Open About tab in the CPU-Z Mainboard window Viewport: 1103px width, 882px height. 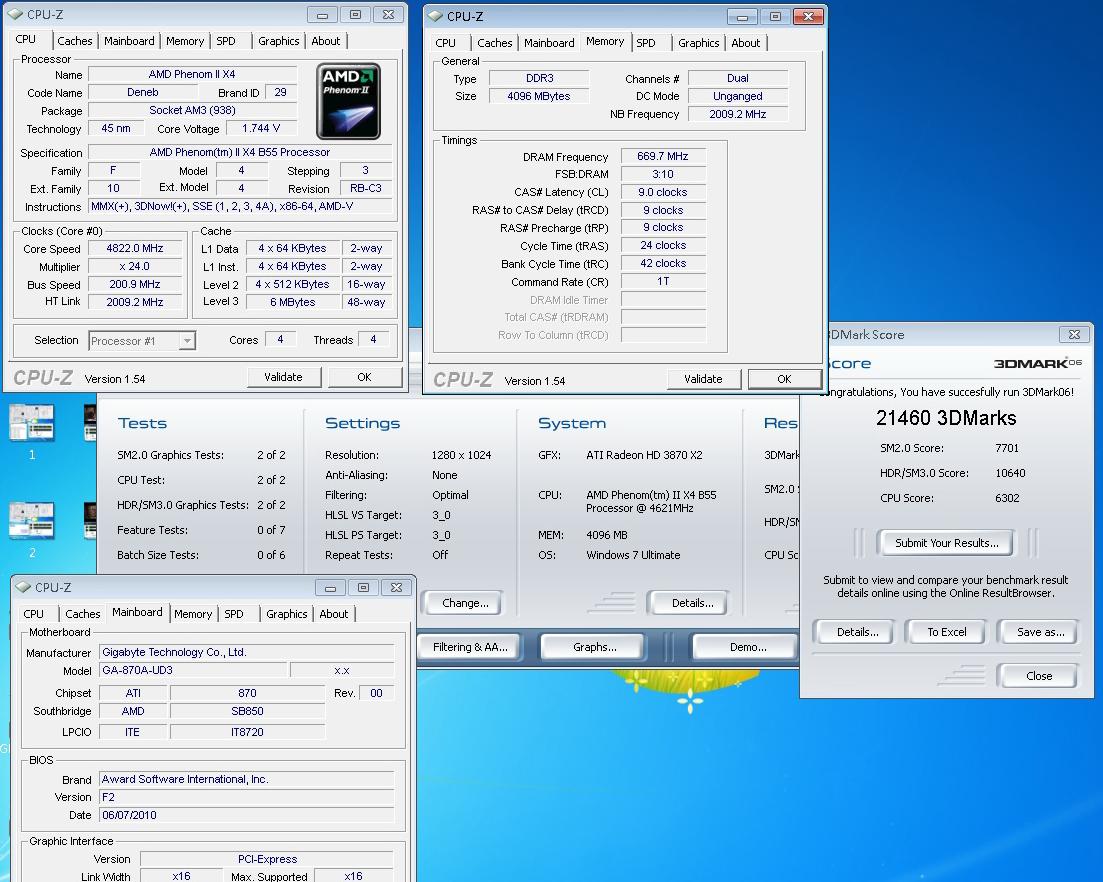tap(333, 614)
